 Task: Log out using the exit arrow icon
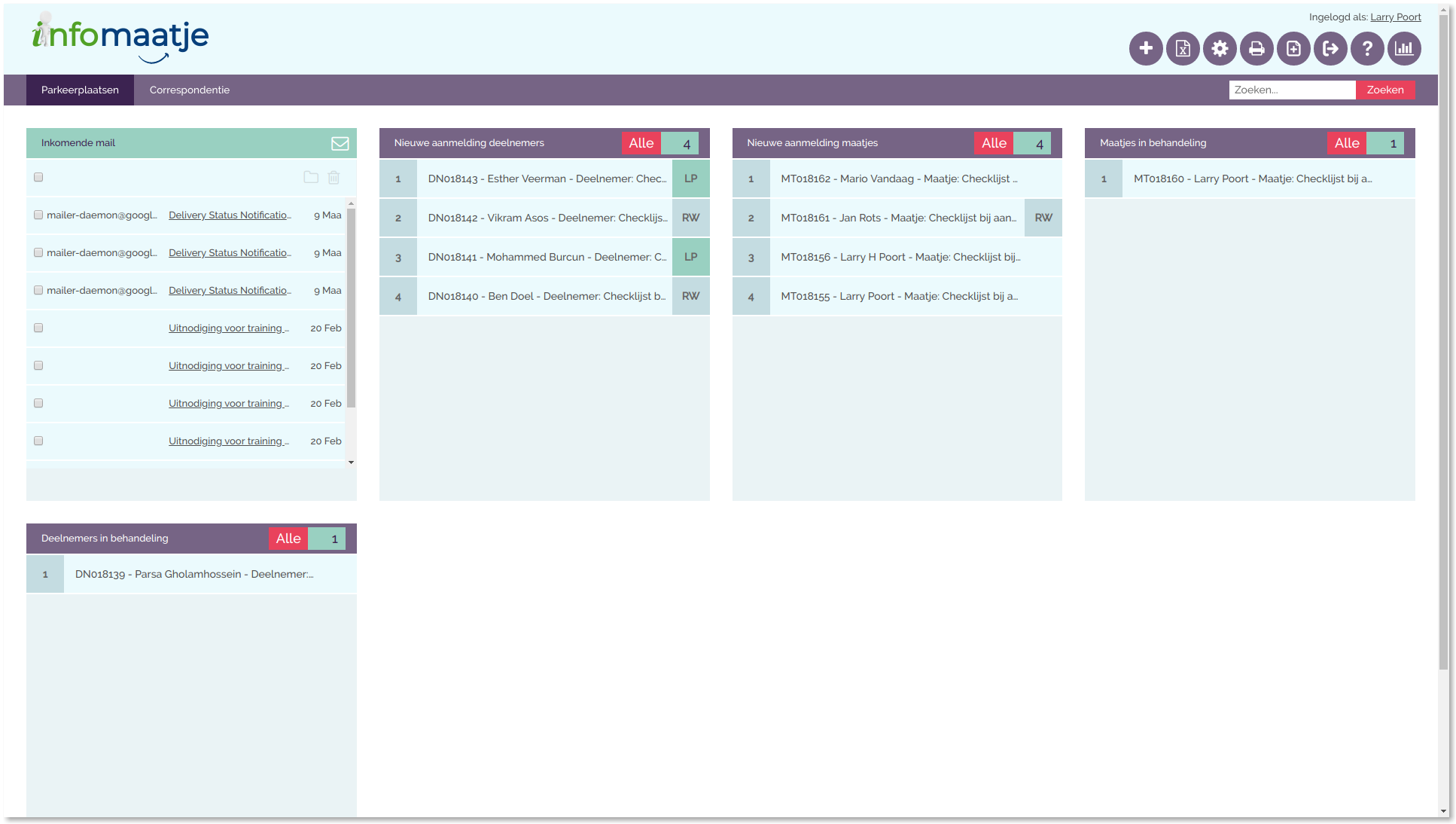[1330, 49]
